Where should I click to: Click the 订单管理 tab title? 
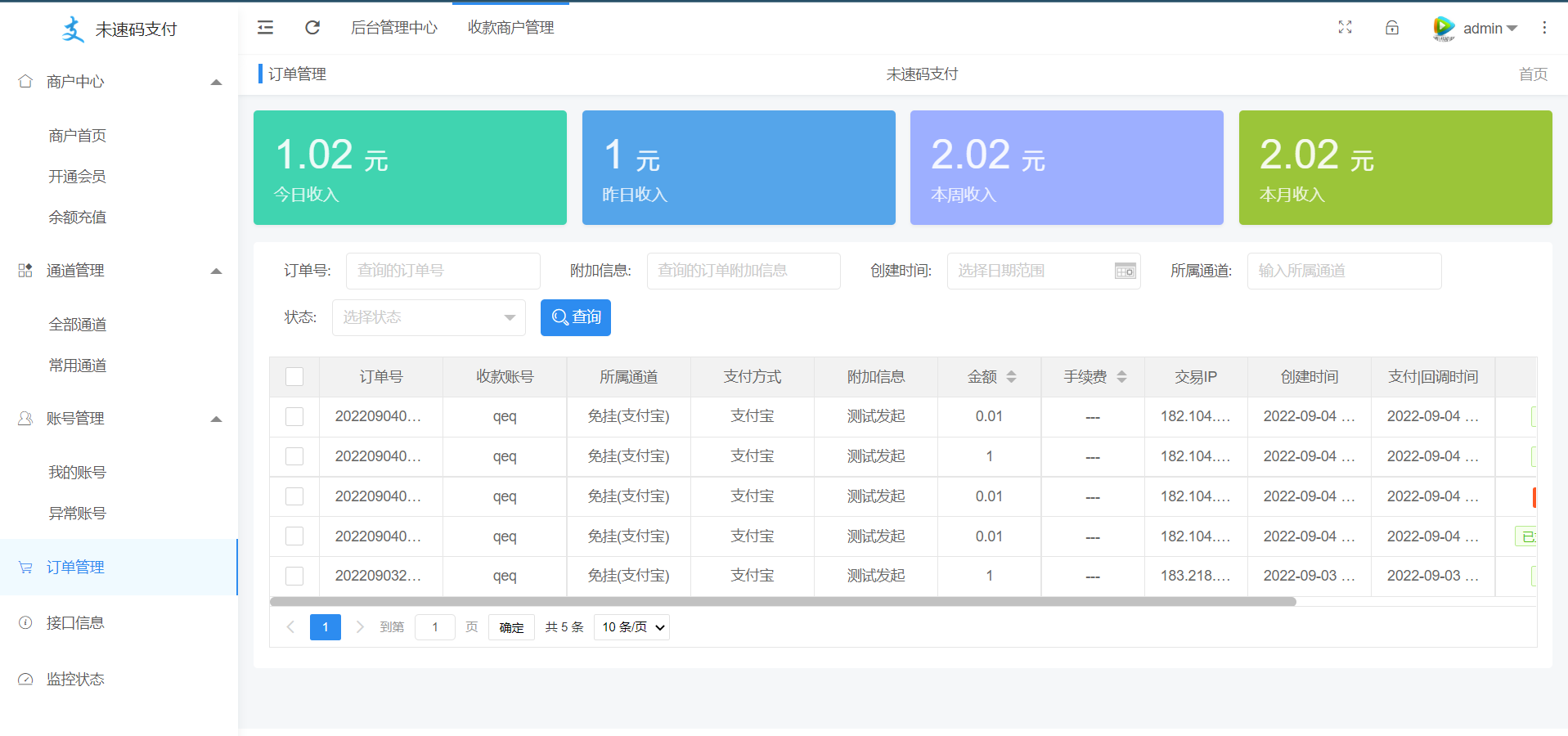tap(297, 74)
